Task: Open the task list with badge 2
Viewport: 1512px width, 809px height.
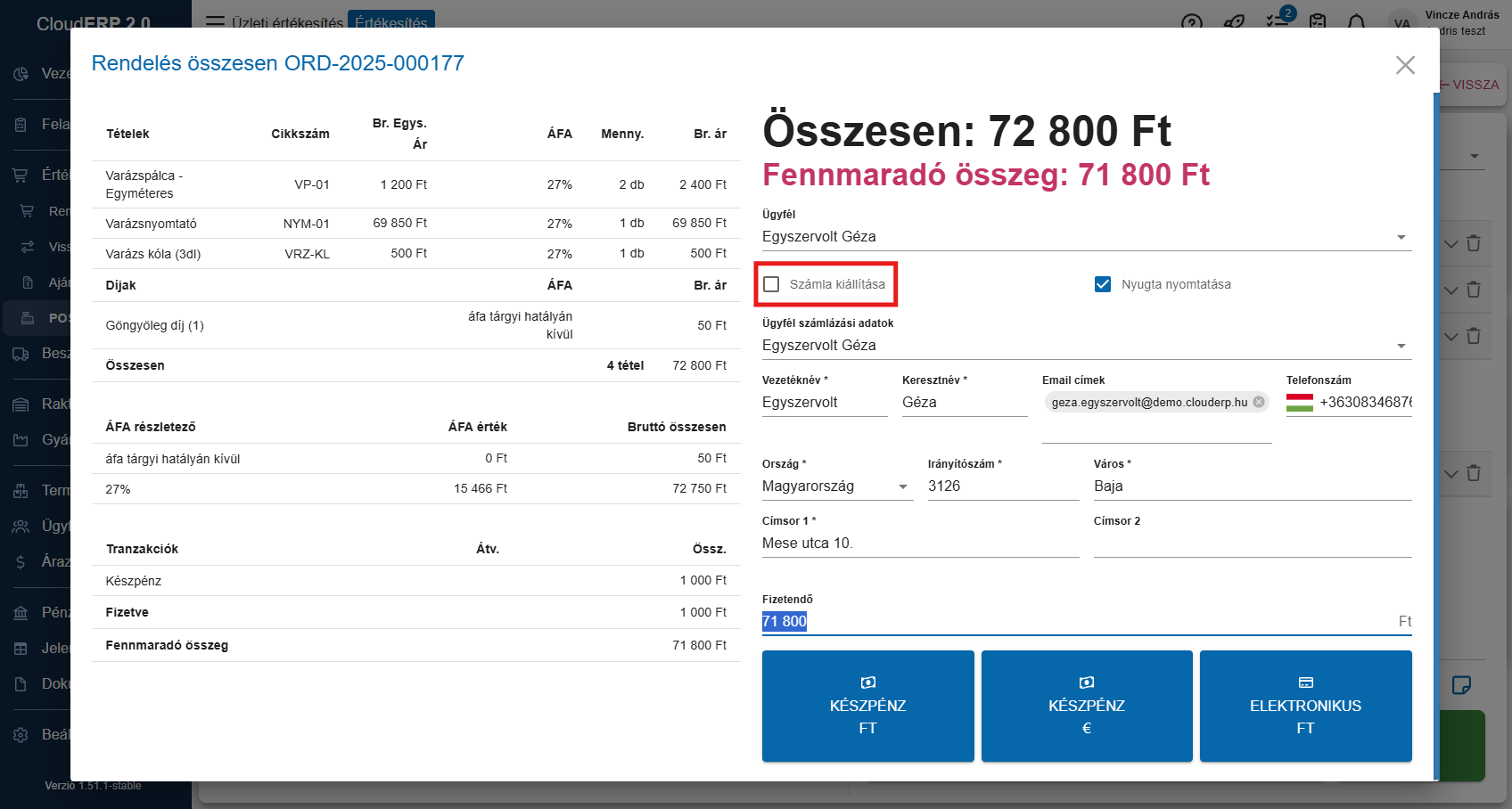Action: [1278, 20]
